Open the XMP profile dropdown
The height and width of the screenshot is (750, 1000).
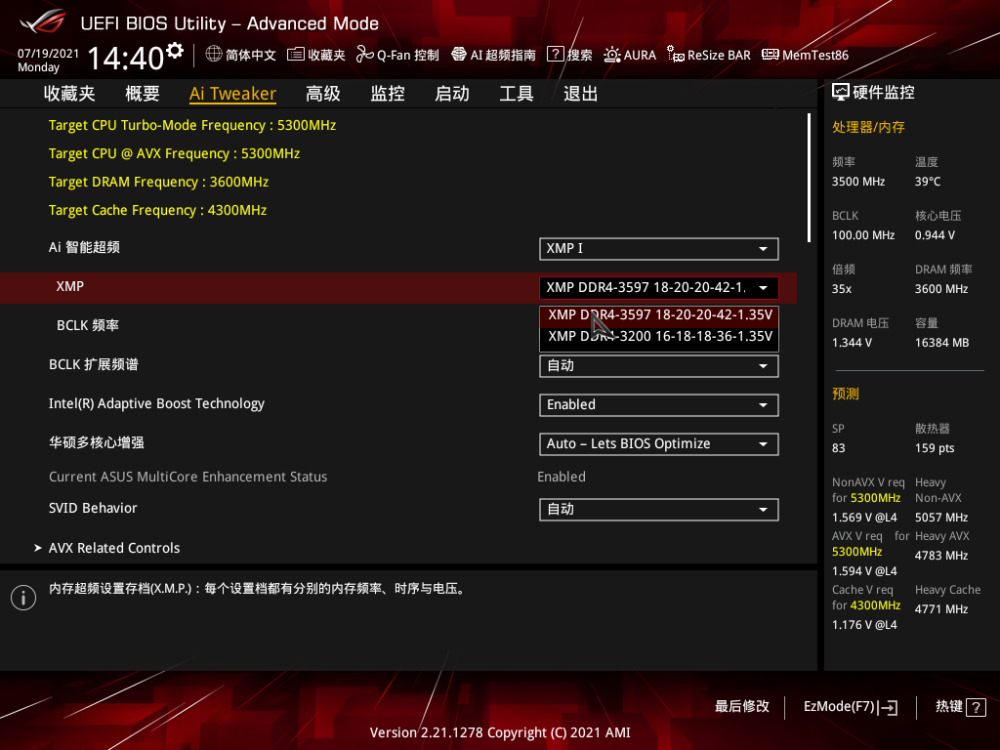click(659, 288)
